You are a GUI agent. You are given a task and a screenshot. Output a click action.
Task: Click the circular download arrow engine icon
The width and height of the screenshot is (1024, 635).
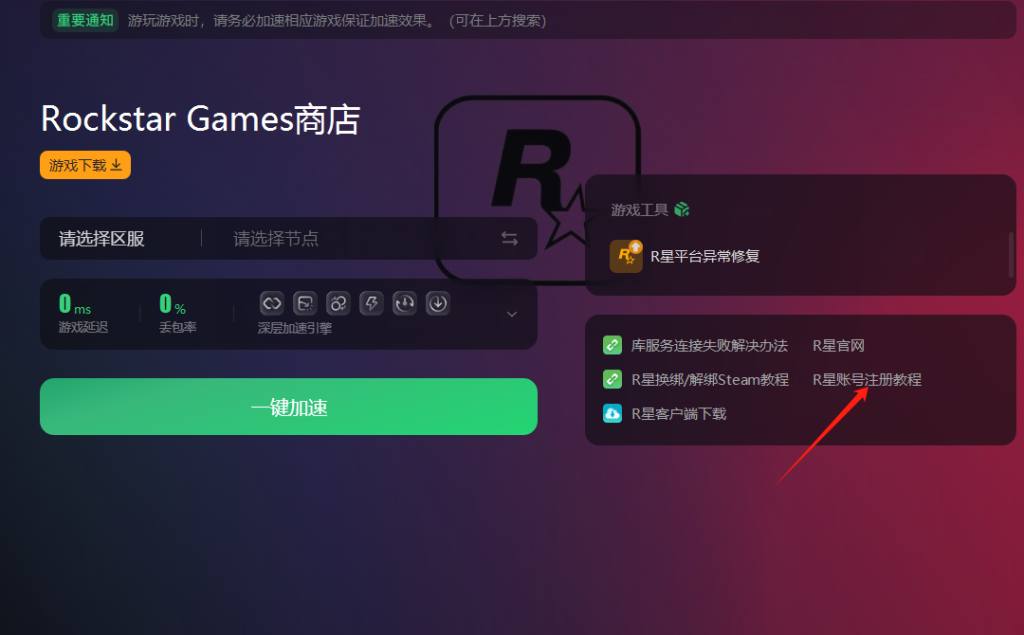tap(438, 303)
